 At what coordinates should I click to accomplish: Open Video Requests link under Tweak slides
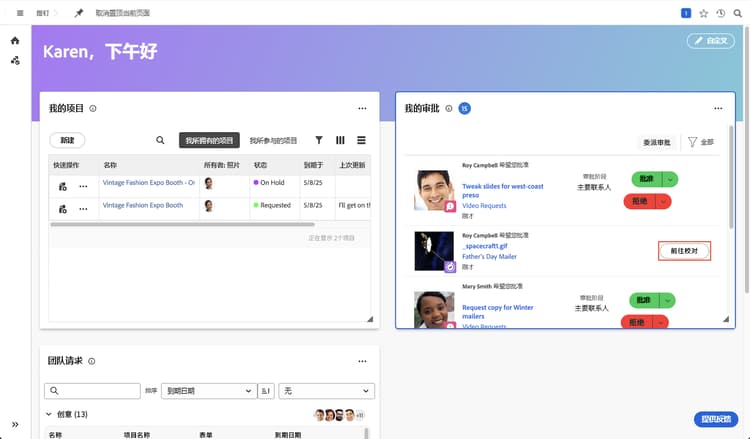click(x=484, y=206)
